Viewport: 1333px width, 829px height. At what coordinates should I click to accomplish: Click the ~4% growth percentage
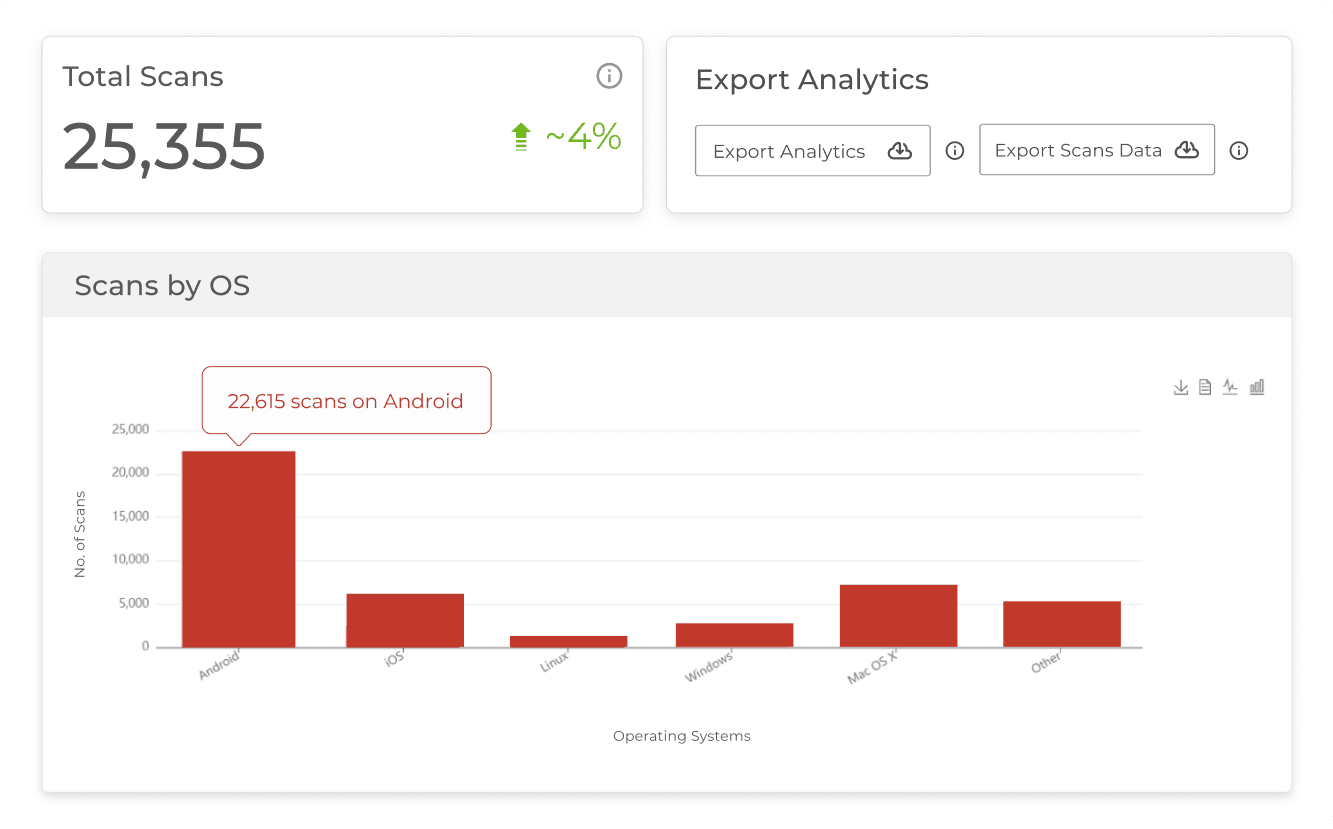click(583, 137)
